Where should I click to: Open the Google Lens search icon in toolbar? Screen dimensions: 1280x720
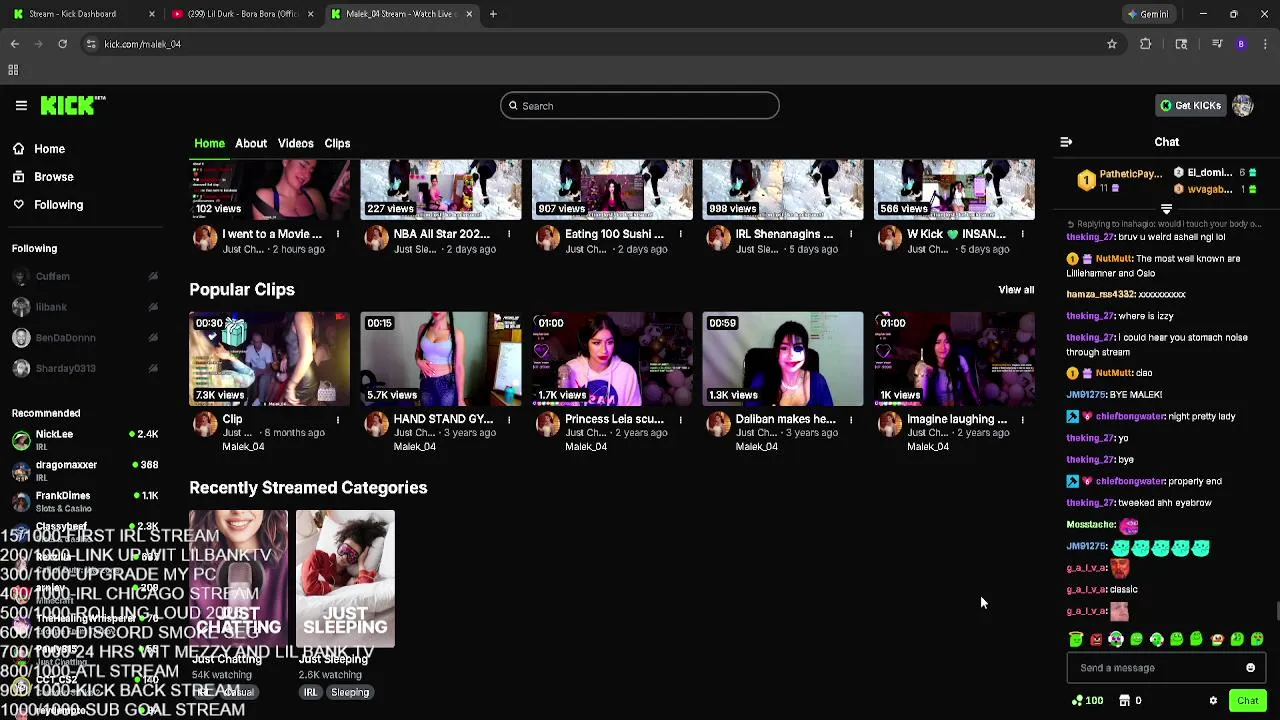[1181, 44]
